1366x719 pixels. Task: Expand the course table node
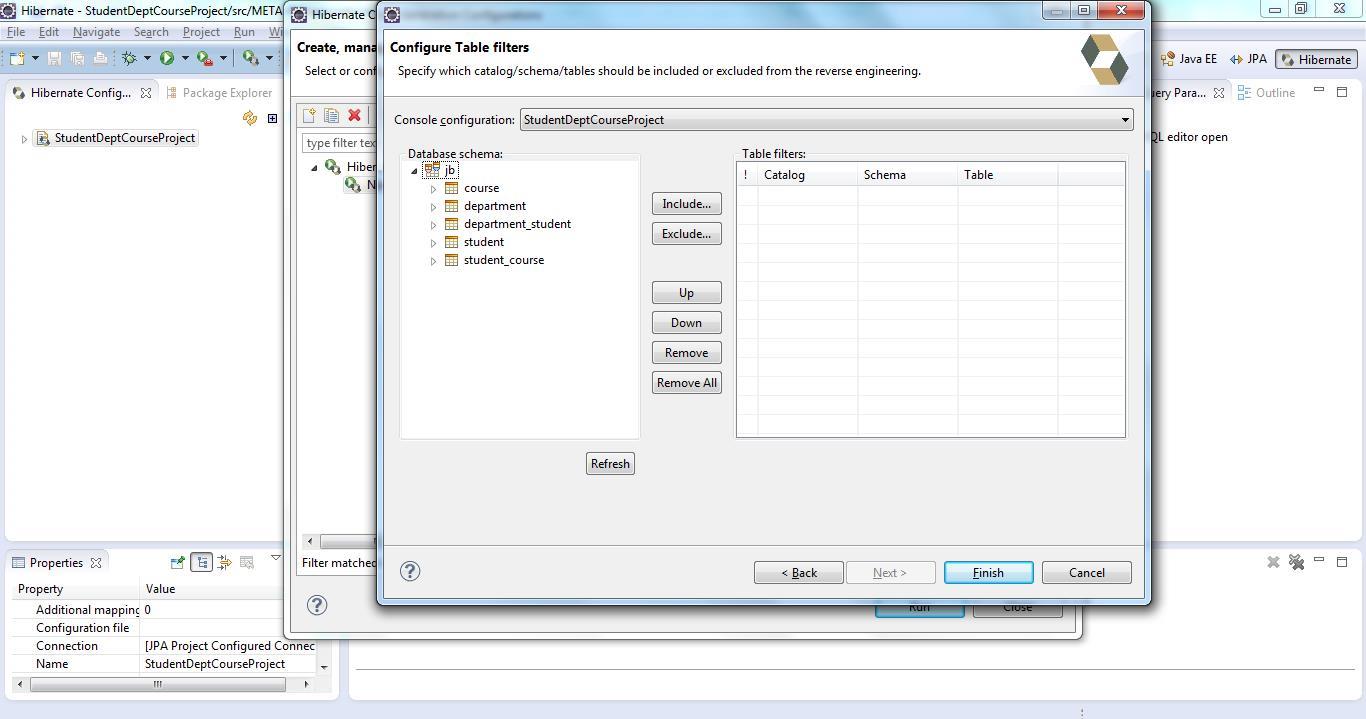tap(434, 189)
